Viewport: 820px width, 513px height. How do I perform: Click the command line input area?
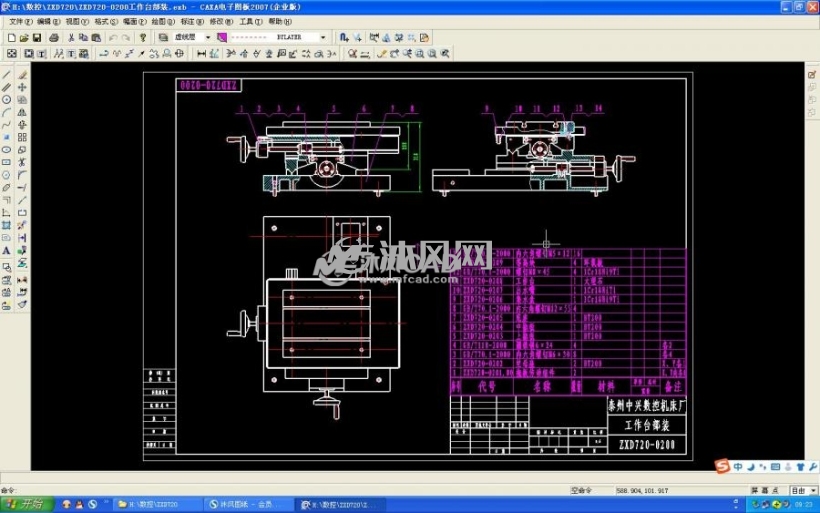(282, 491)
